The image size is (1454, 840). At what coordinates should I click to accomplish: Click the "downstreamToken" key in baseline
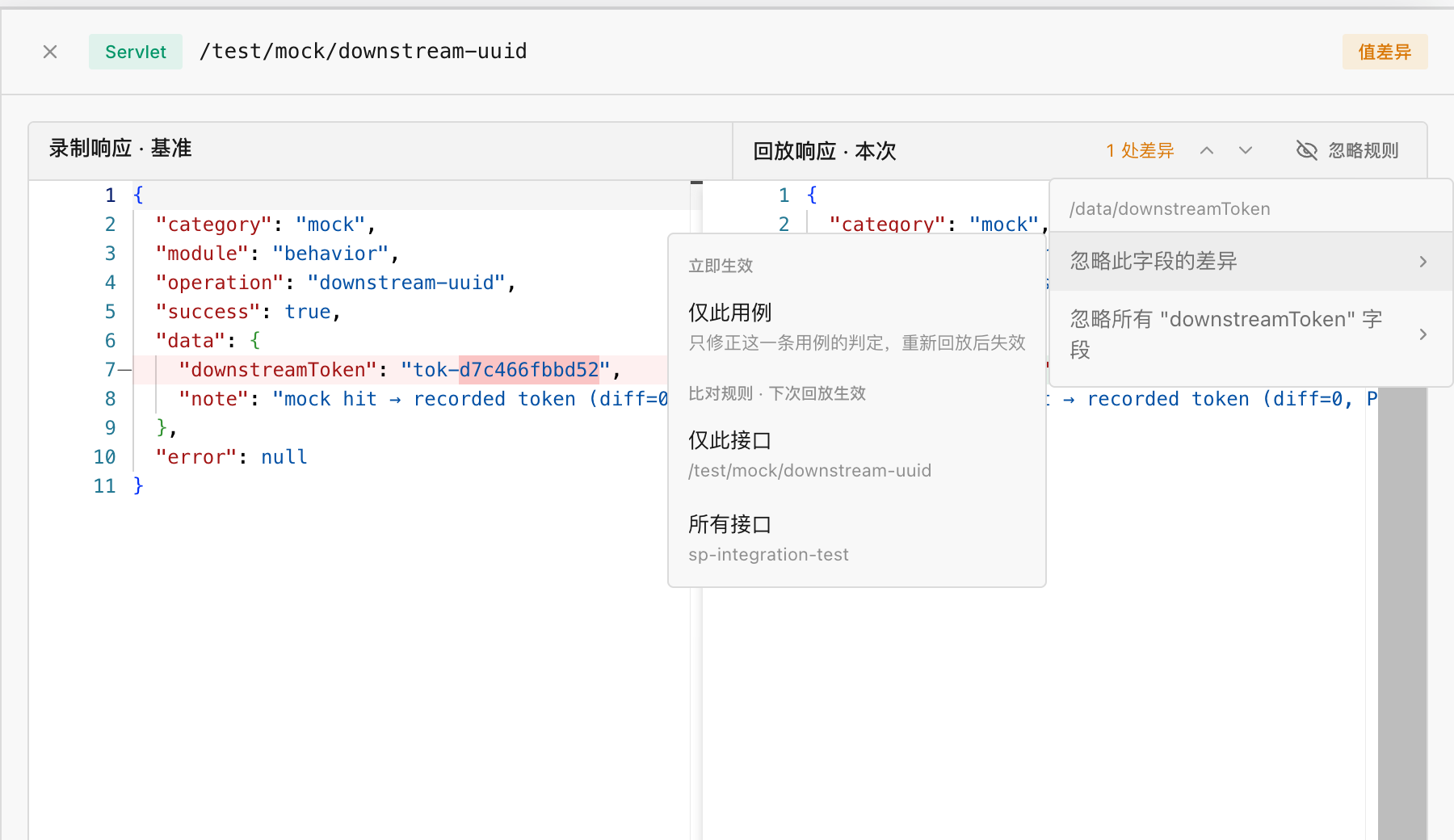[x=278, y=370]
